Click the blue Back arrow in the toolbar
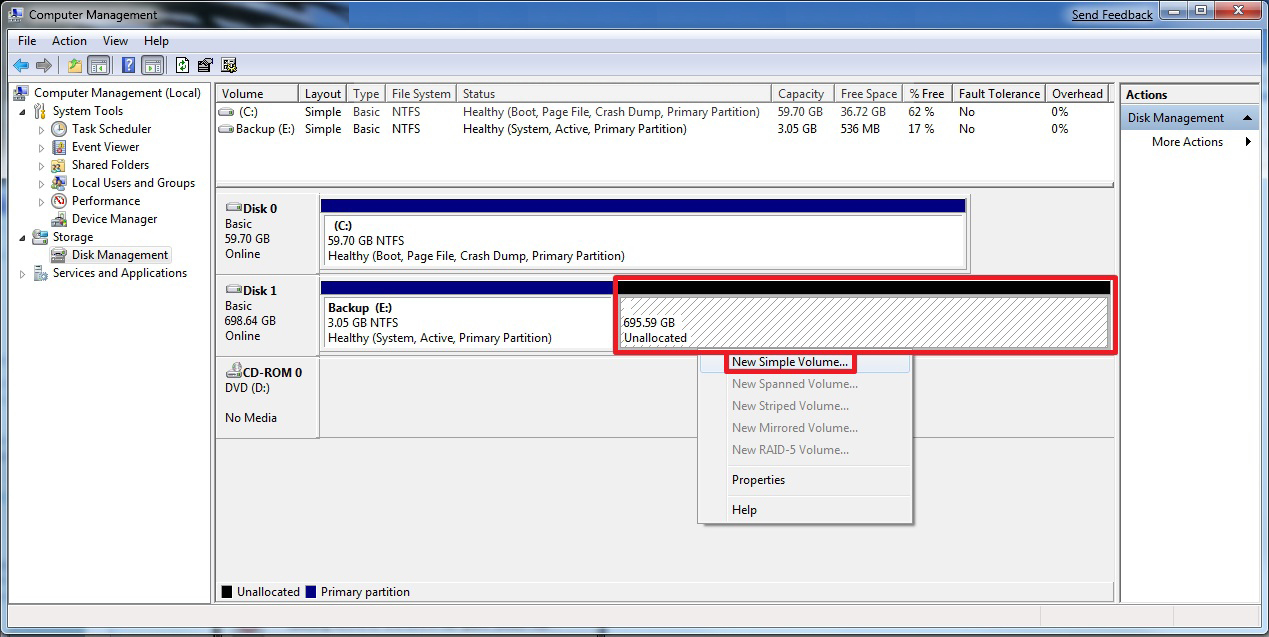The width and height of the screenshot is (1269, 637). coord(21,66)
